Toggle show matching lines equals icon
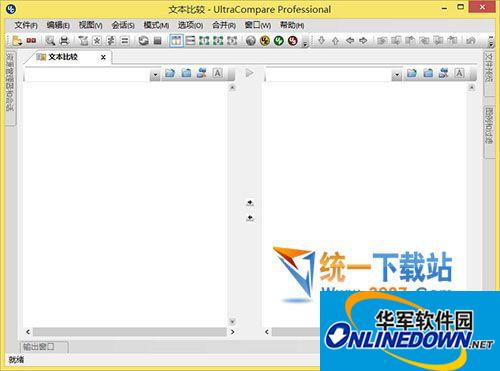Viewport: 500px width, 371px height. coord(125,41)
